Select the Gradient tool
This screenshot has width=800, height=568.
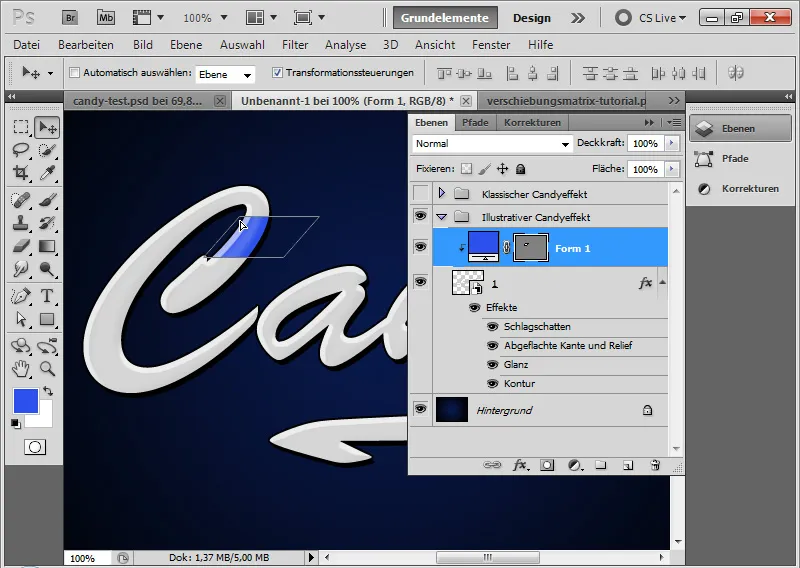47,246
